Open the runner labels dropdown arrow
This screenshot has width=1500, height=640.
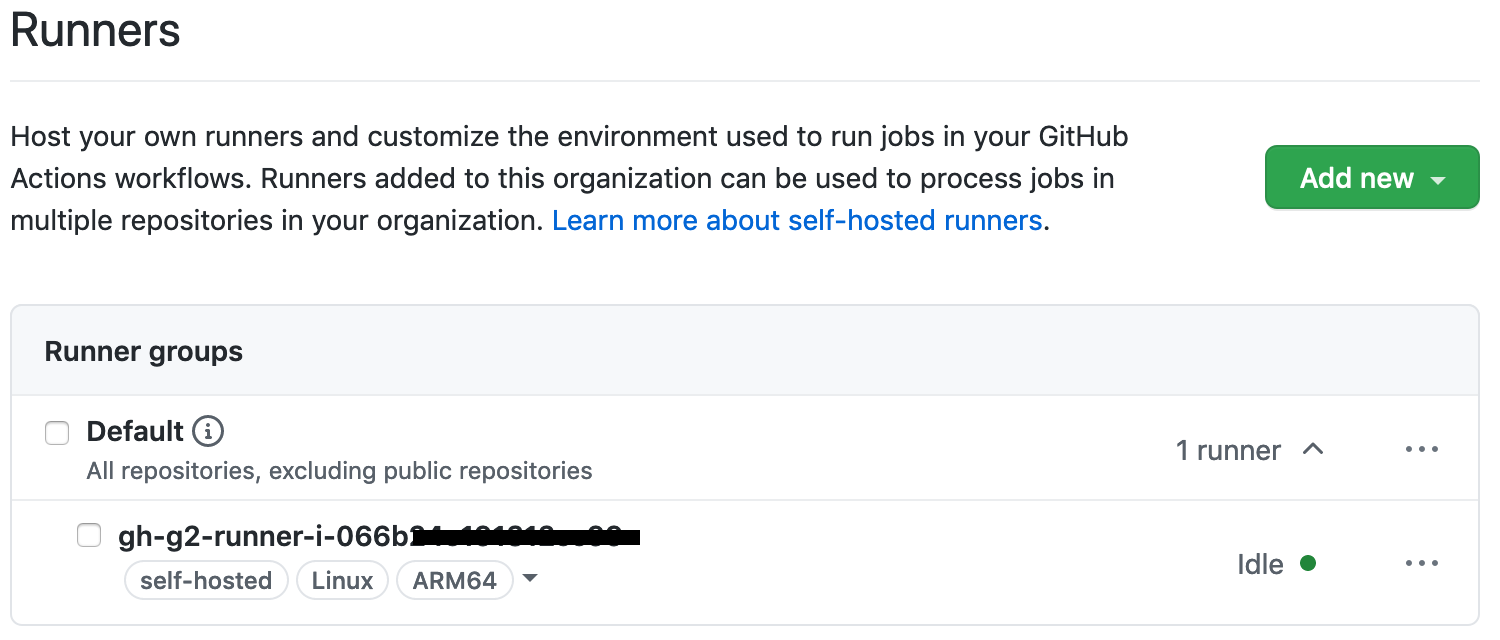(x=530, y=579)
